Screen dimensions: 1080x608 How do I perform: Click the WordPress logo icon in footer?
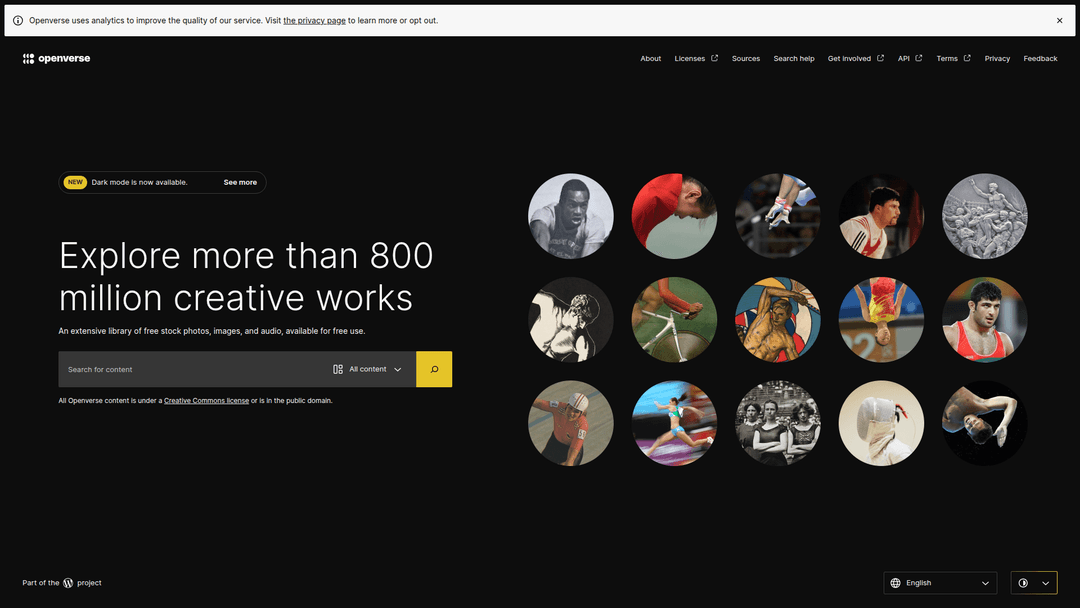(x=68, y=583)
